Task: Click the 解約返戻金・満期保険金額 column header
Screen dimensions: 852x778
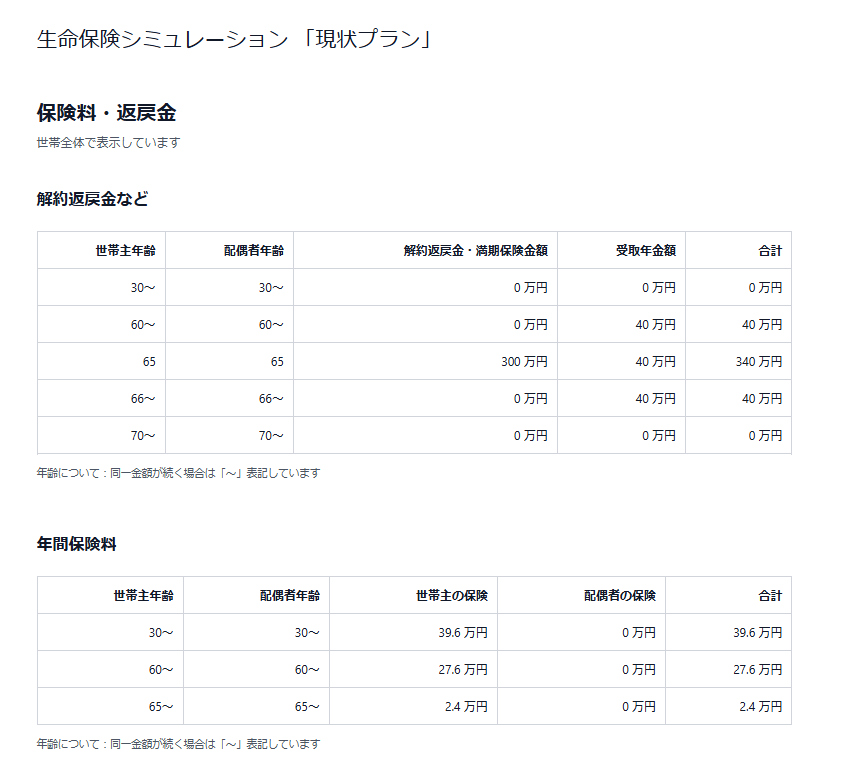Action: 475,250
